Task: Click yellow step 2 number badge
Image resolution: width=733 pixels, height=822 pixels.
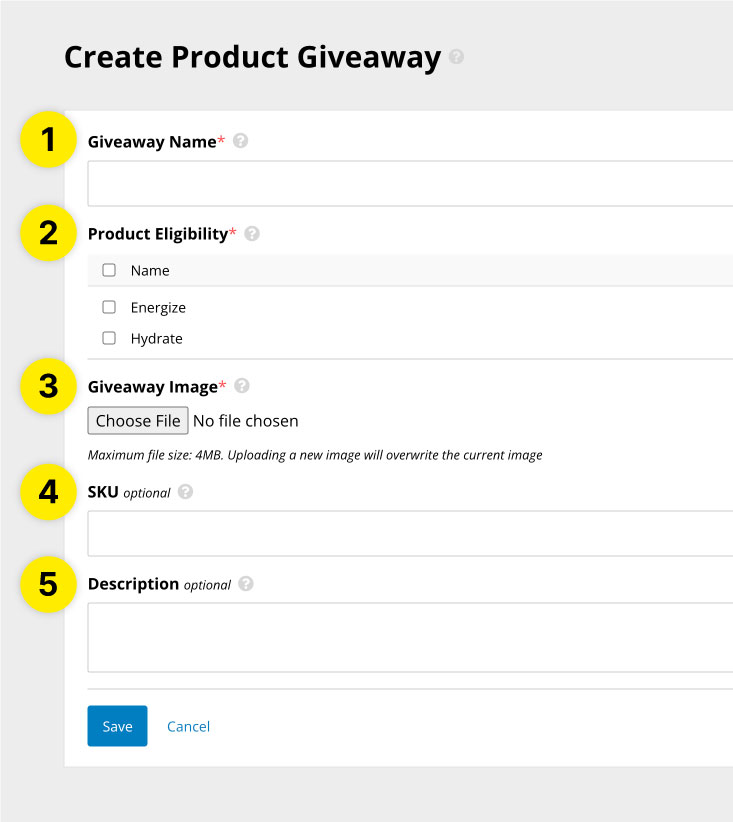Action: tap(48, 234)
